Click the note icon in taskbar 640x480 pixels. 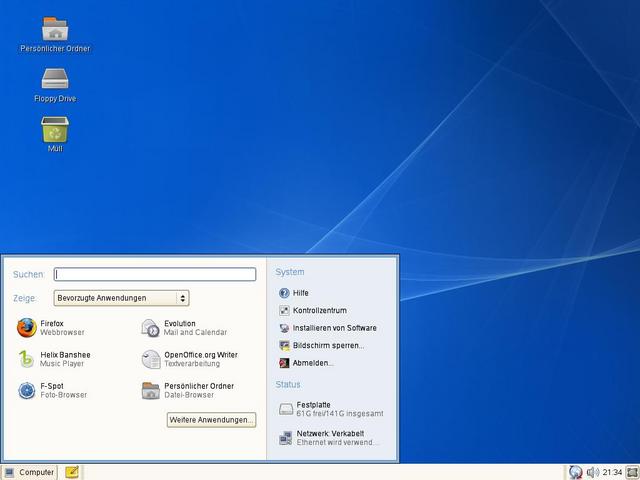[x=72, y=472]
